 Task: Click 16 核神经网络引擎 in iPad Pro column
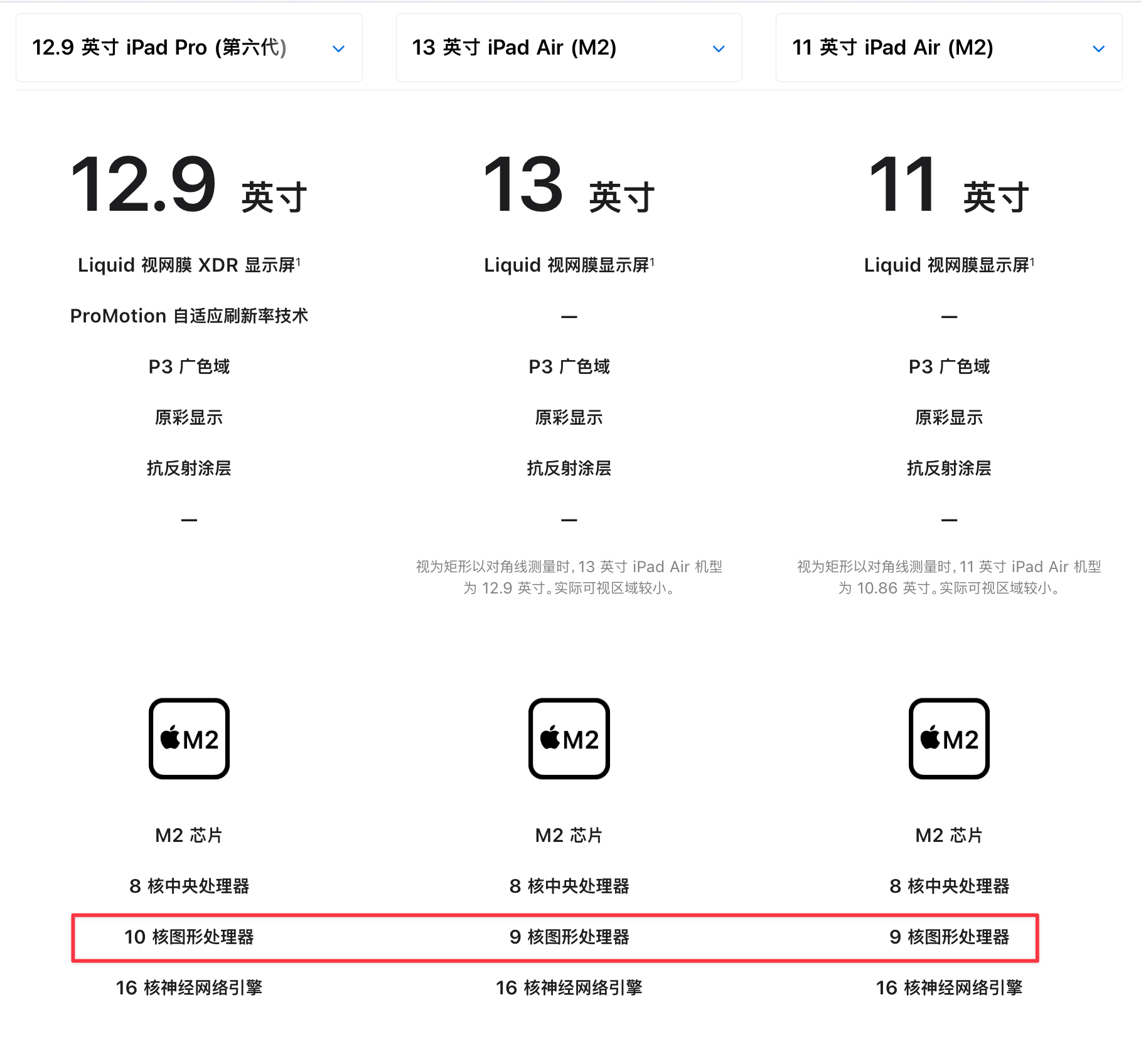pos(189,987)
